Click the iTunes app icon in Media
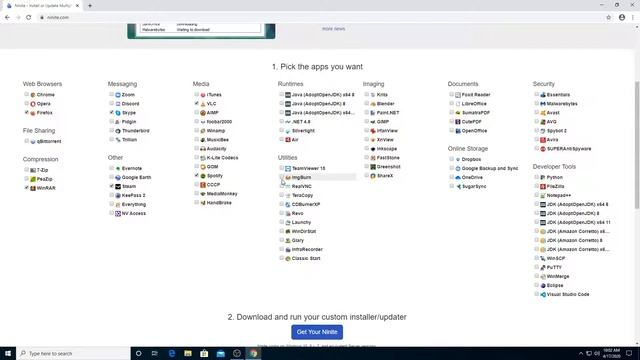Viewport: 640px width, 360px height. click(203, 95)
